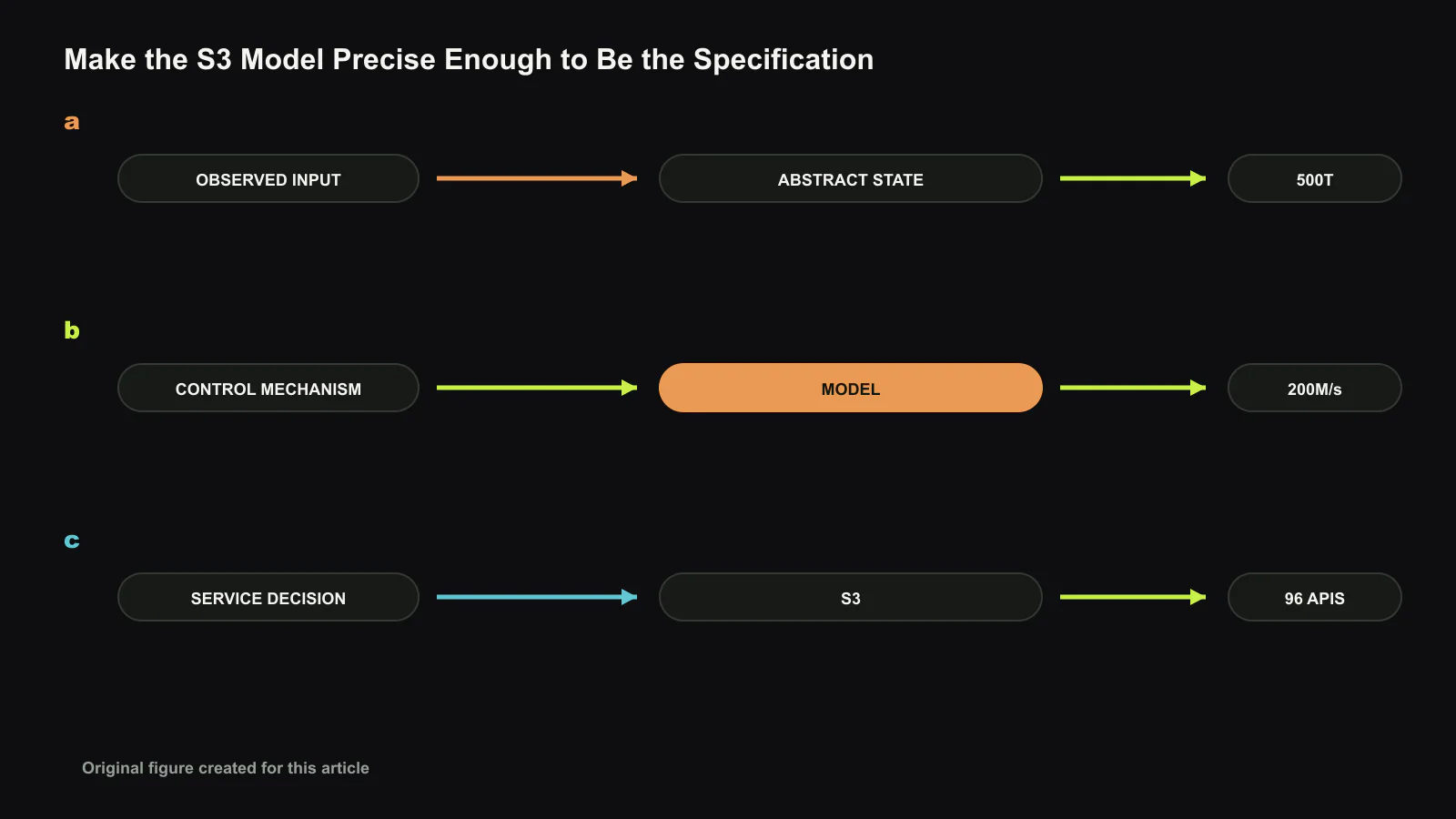
Task: Select the 200M/s pill
Action: tap(1315, 388)
